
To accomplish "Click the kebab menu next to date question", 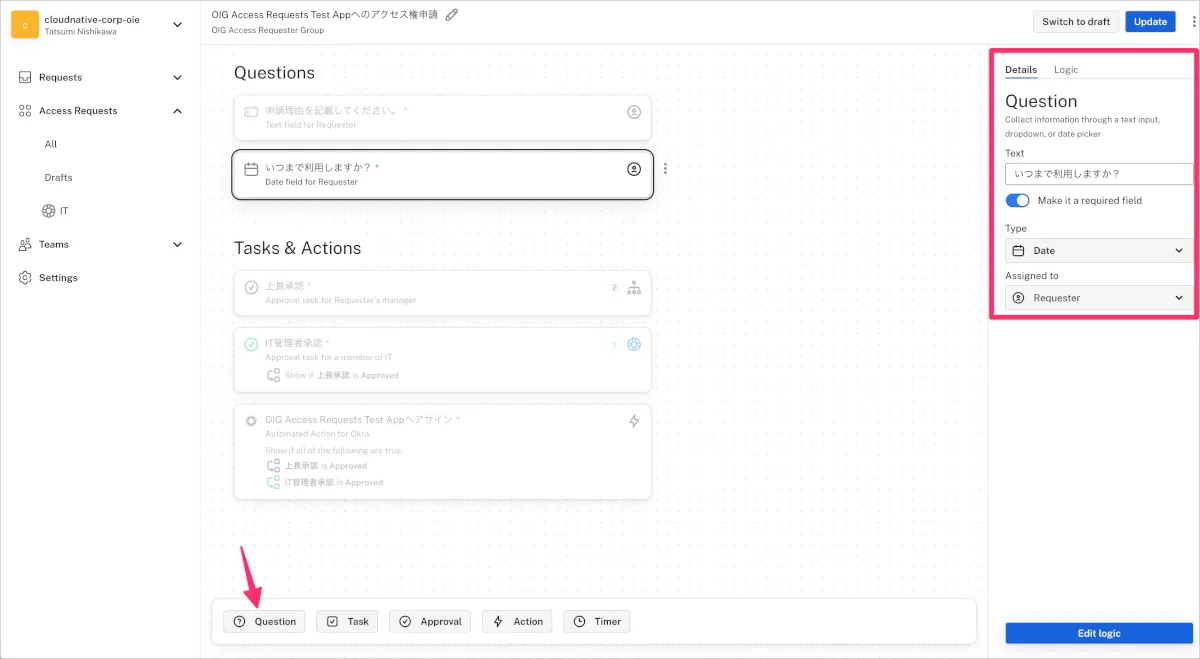I will click(x=665, y=169).
